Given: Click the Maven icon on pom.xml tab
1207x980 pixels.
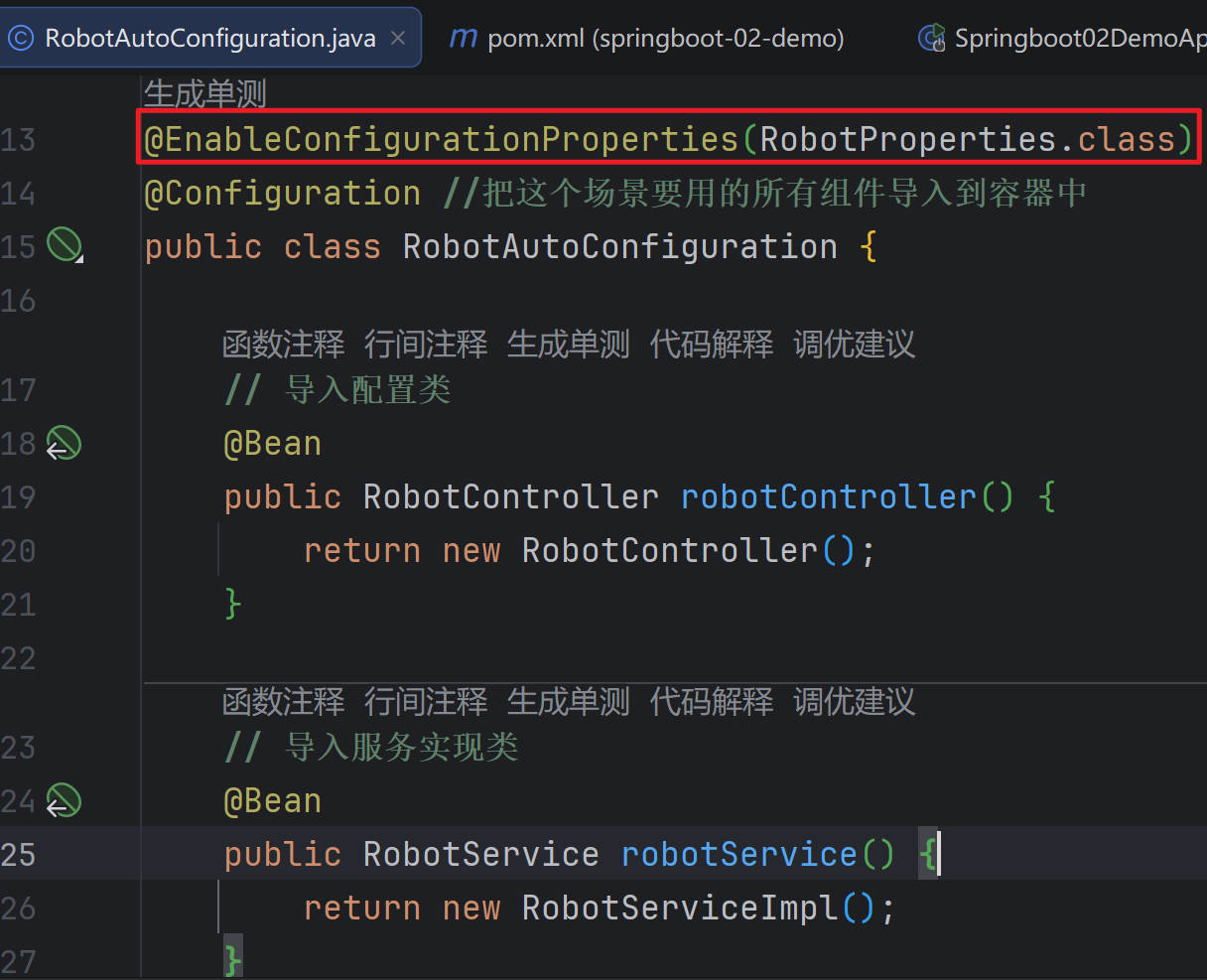Looking at the screenshot, I should click(463, 38).
